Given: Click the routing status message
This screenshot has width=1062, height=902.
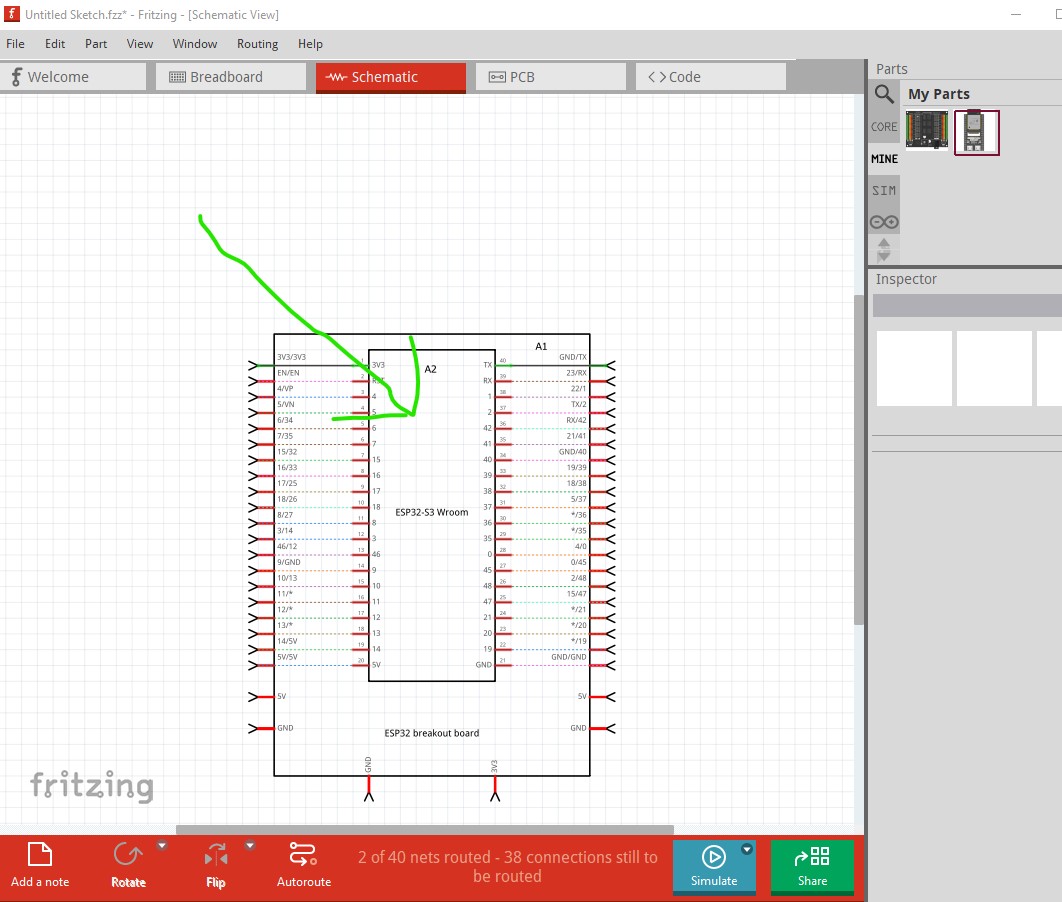Looking at the screenshot, I should pos(507,866).
